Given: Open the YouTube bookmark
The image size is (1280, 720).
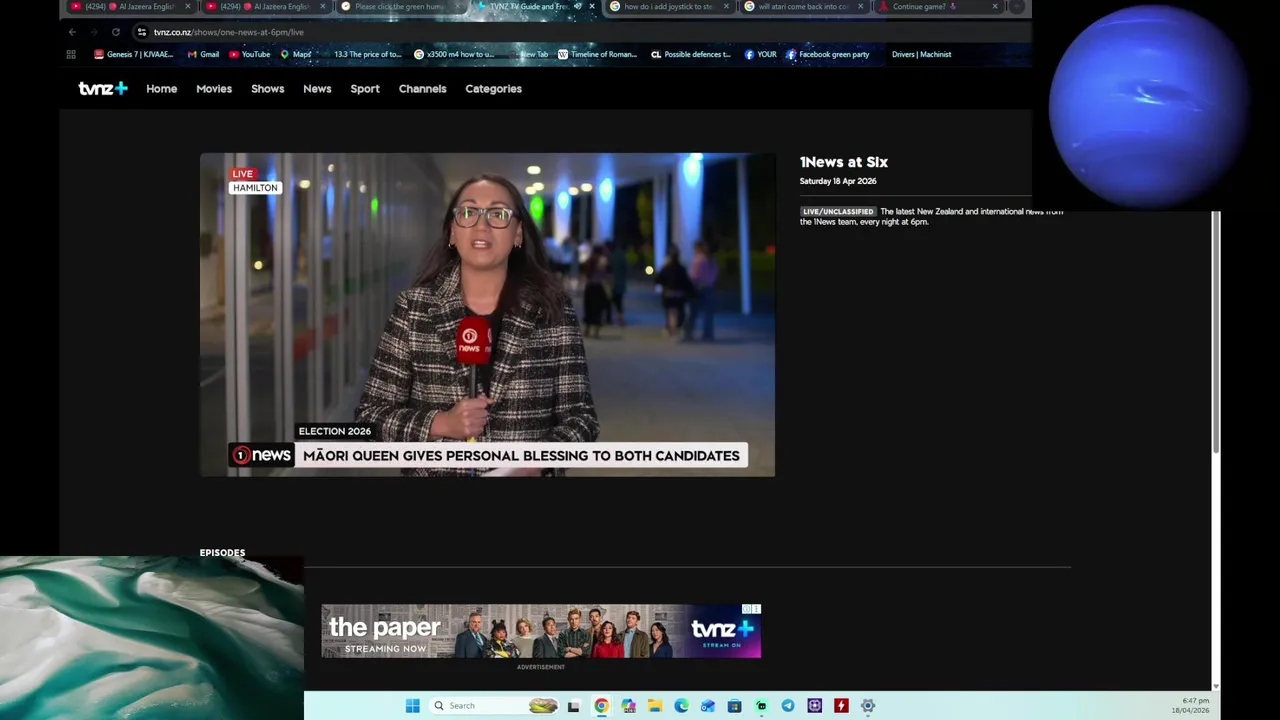Looking at the screenshot, I should point(250,55).
